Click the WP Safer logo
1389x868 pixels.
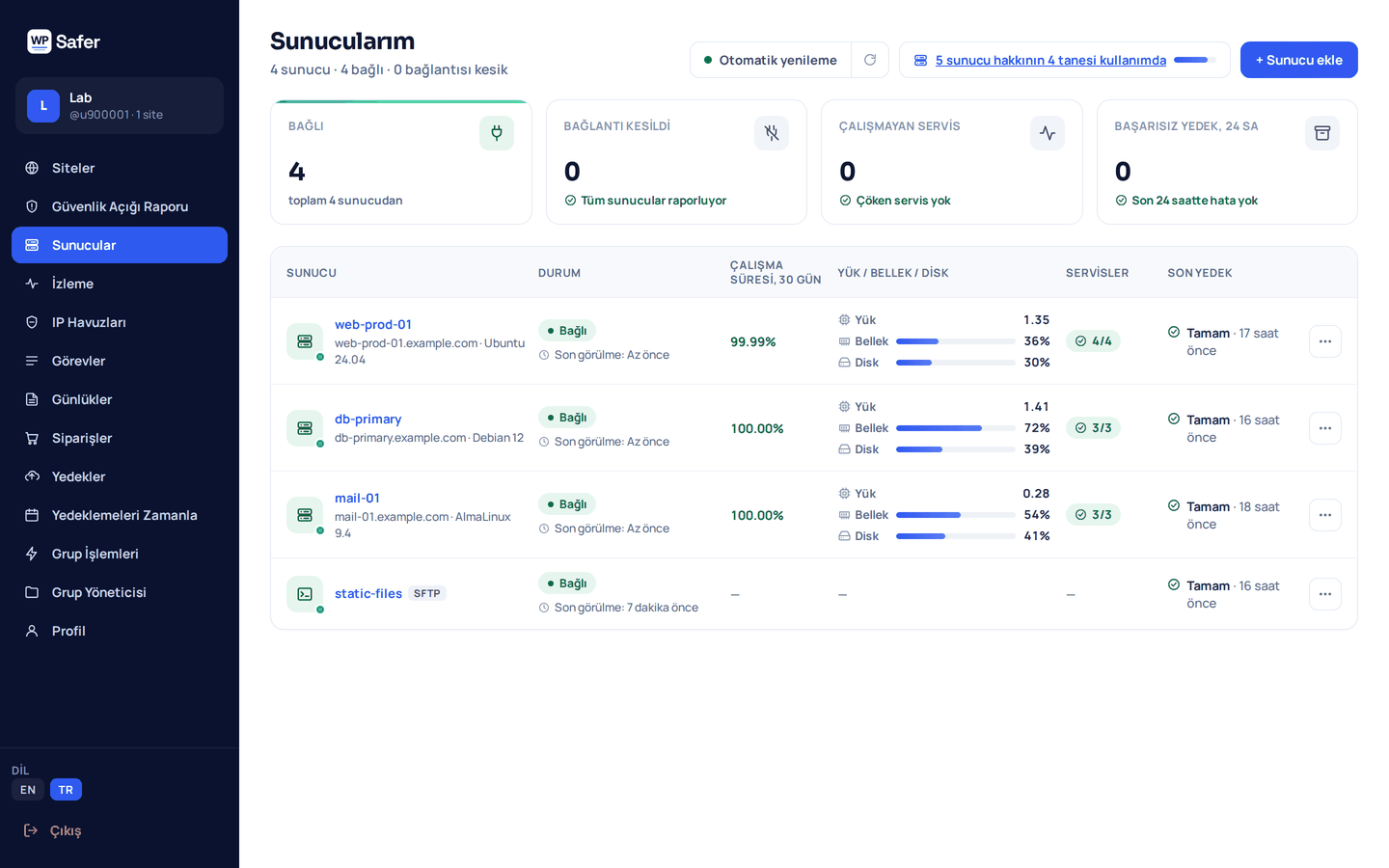click(64, 41)
